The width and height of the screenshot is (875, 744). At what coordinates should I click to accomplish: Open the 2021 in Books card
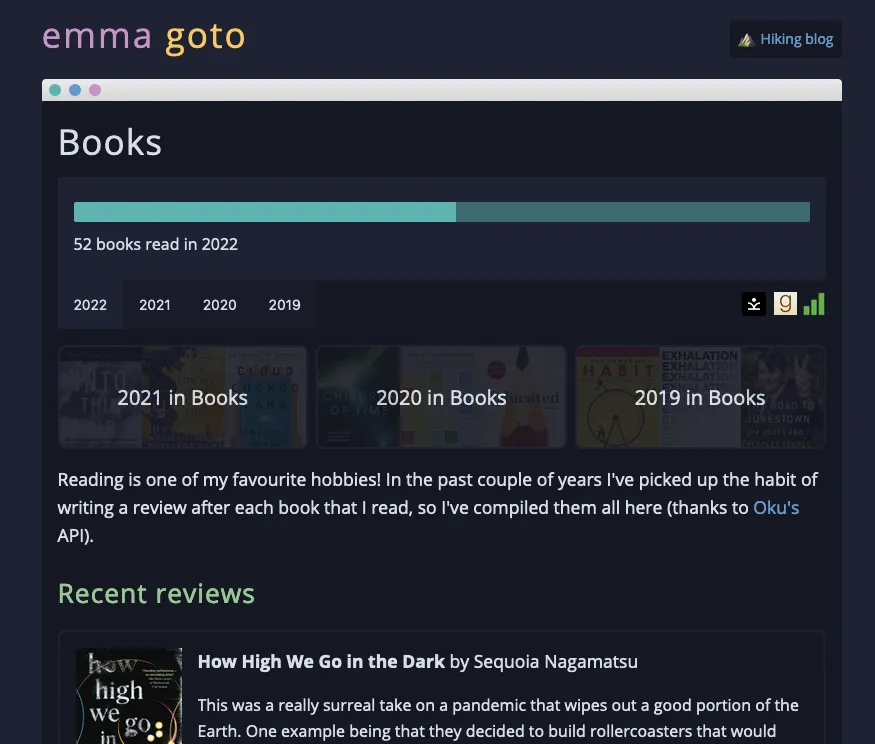pos(182,397)
